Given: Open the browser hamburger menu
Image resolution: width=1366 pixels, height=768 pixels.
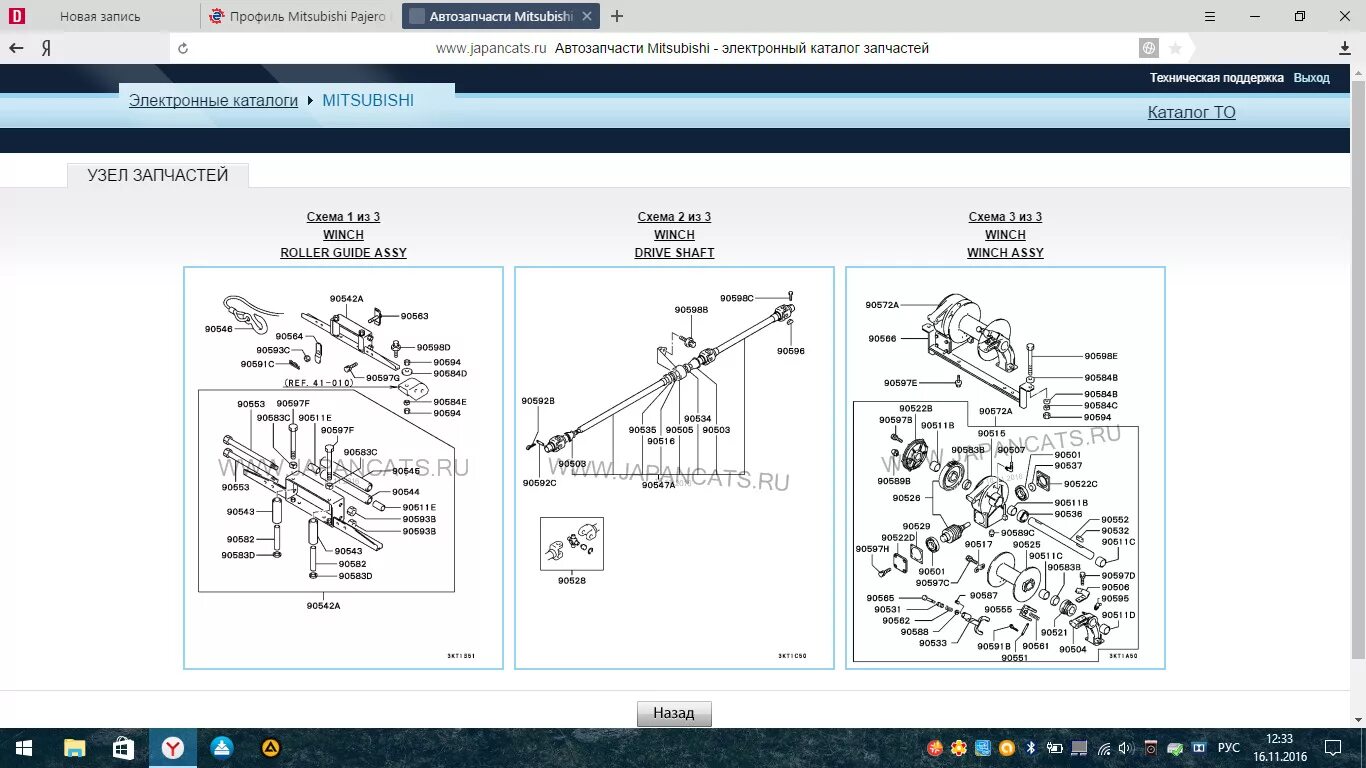Looking at the screenshot, I should [x=1210, y=16].
